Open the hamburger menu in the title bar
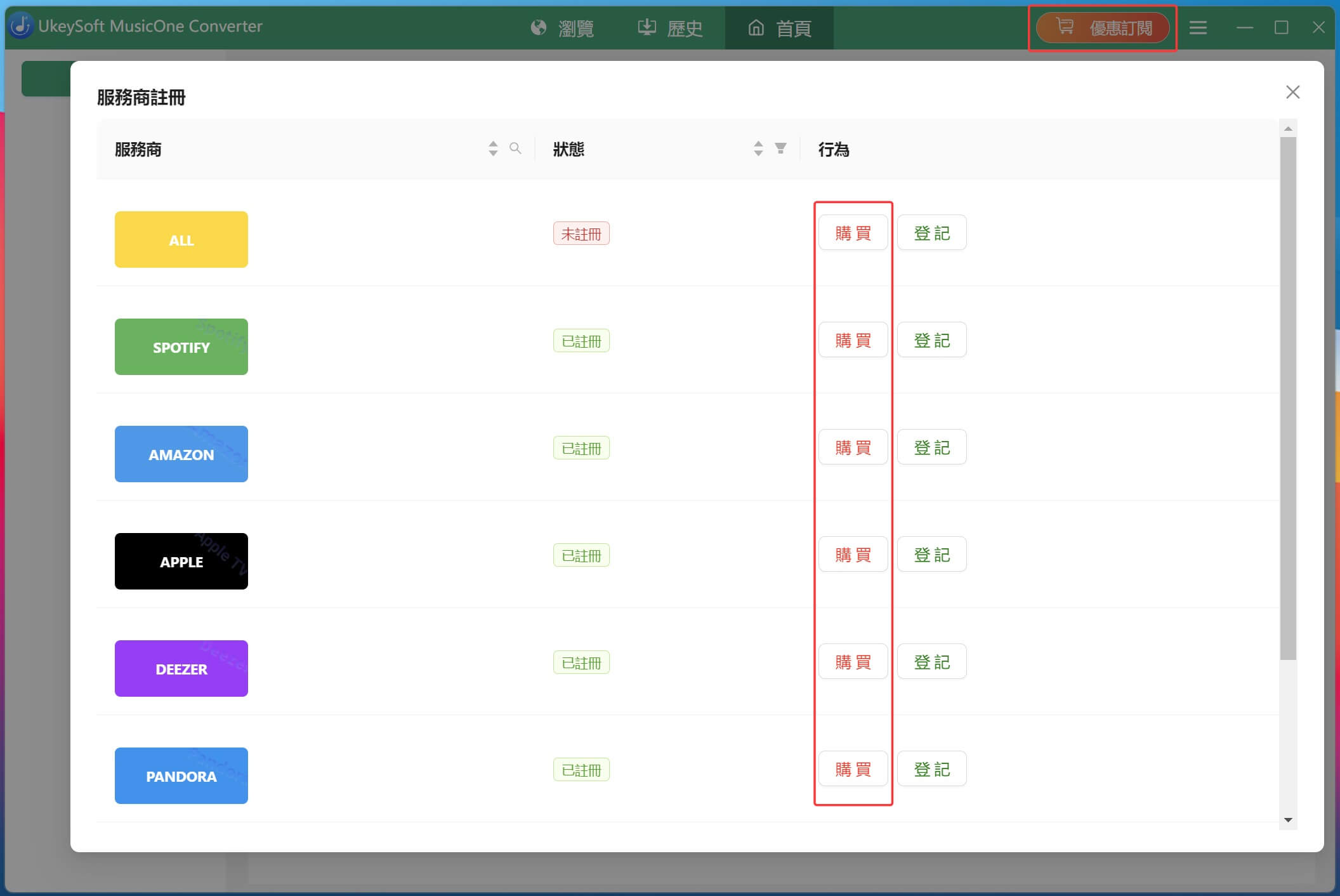This screenshot has width=1340, height=896. tap(1199, 27)
